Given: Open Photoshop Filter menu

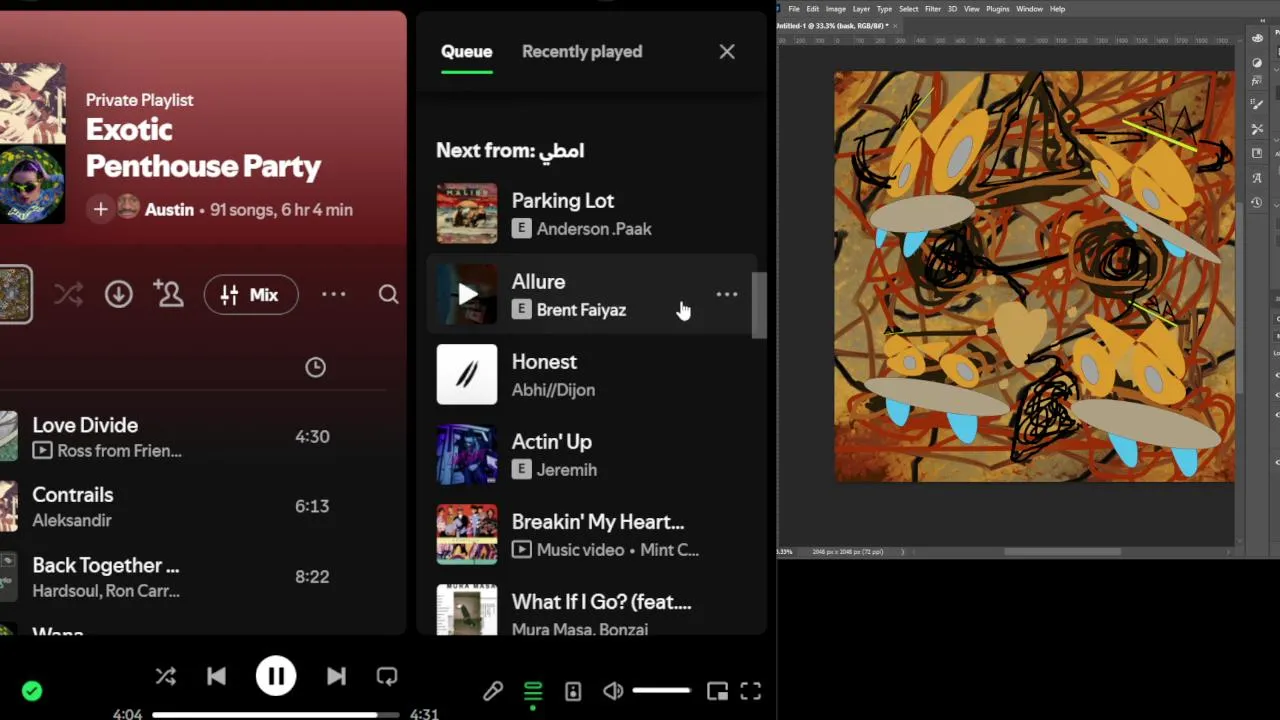Looking at the screenshot, I should [x=933, y=9].
